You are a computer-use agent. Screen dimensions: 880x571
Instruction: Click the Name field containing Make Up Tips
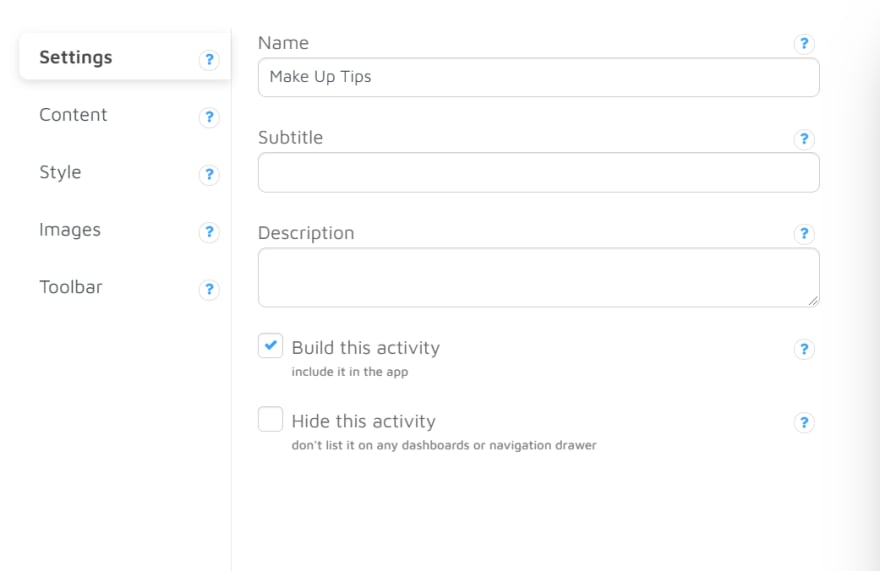pos(538,77)
